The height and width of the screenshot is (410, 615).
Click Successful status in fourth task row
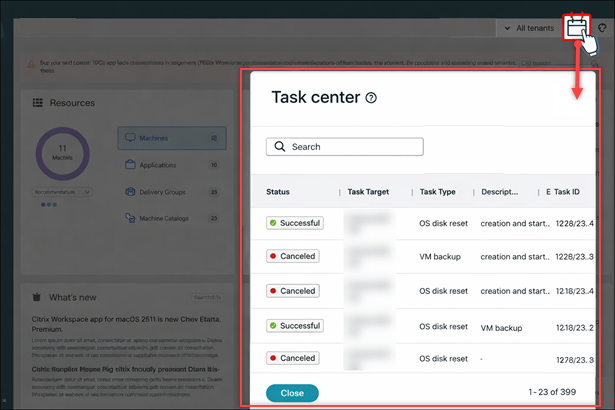click(295, 326)
